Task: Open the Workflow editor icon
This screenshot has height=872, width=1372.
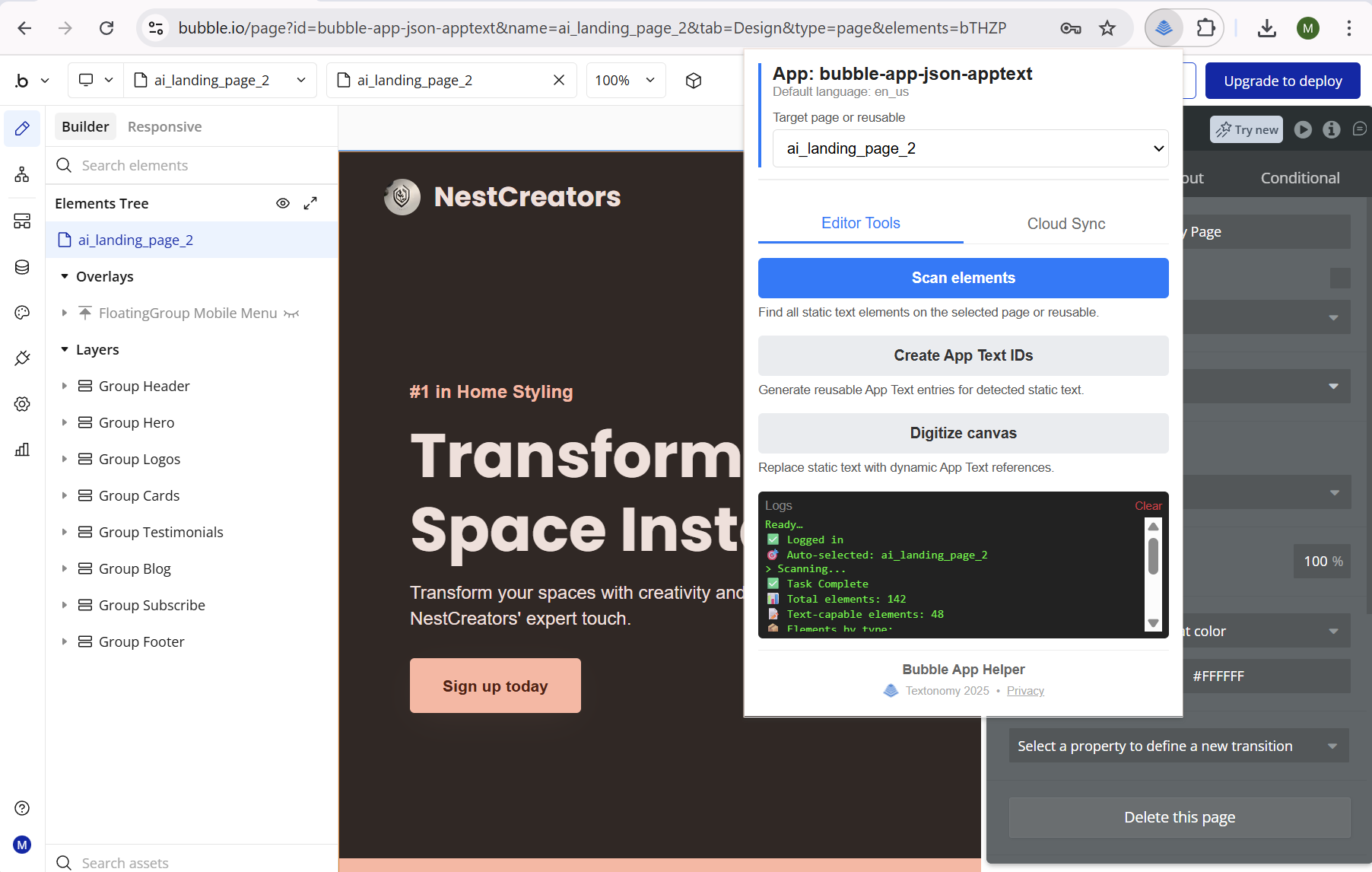Action: coord(21,173)
